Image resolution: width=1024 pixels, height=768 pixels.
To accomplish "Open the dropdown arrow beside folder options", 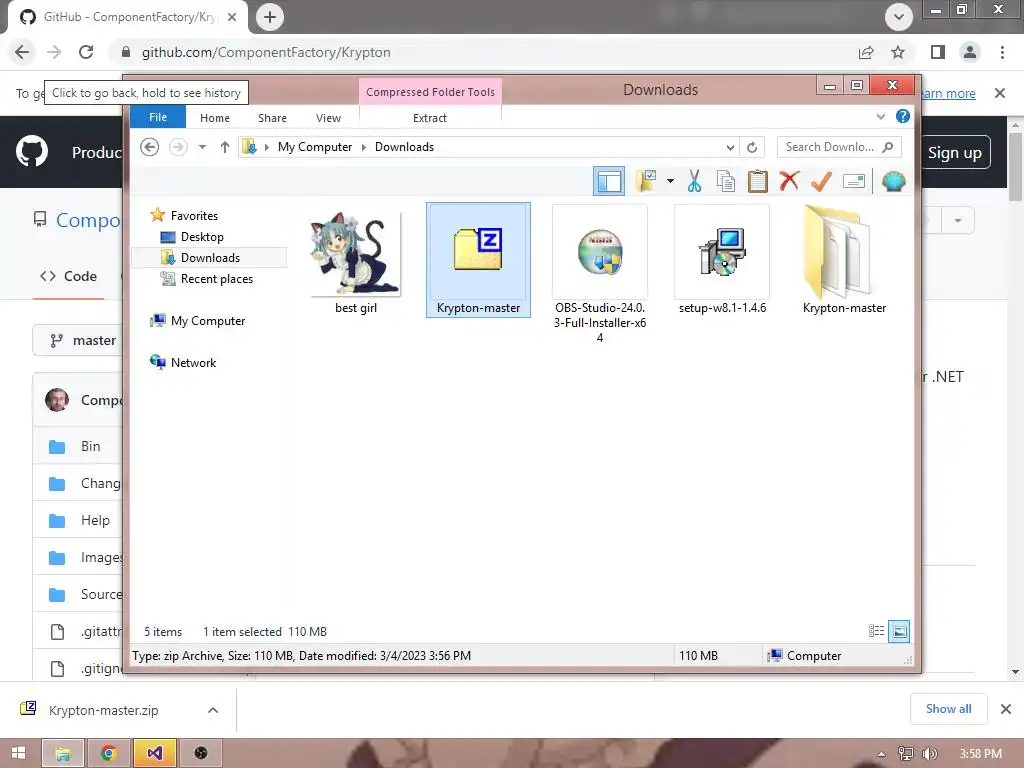I will click(670, 181).
